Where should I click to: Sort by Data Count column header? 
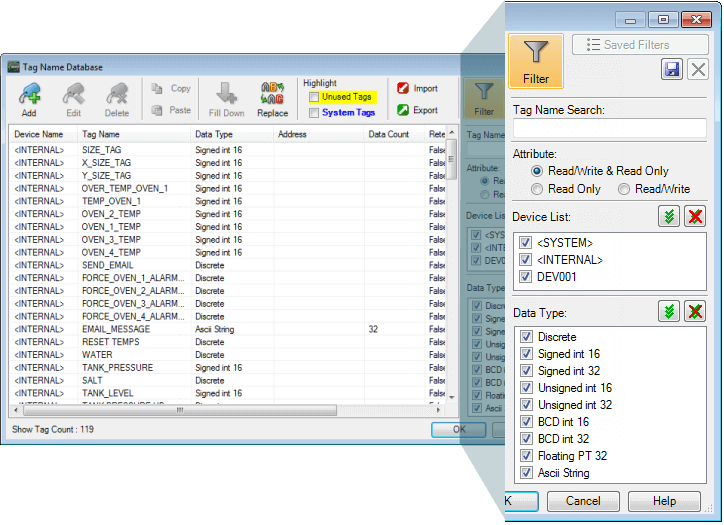coord(394,134)
